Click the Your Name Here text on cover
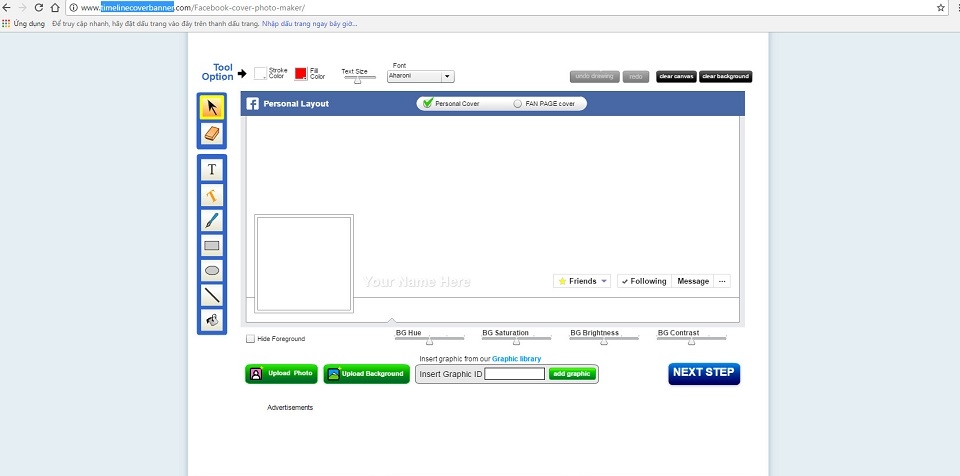The height and width of the screenshot is (476, 960). coord(417,282)
